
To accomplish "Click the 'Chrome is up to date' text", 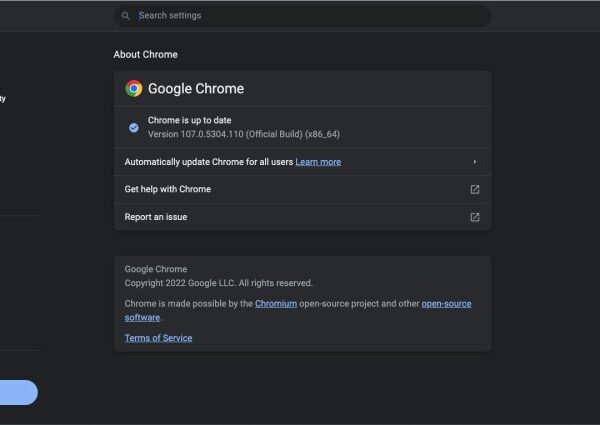I will (189, 120).
